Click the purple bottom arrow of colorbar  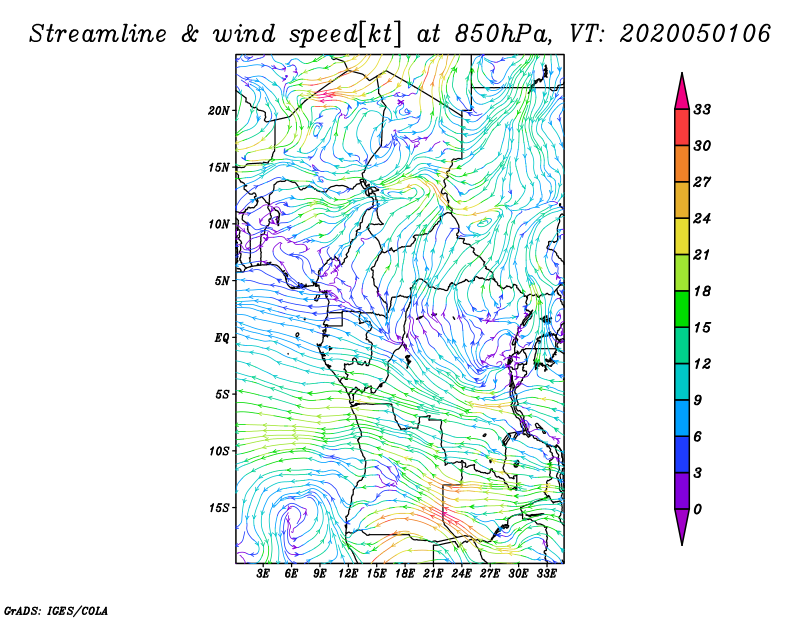(x=682, y=527)
